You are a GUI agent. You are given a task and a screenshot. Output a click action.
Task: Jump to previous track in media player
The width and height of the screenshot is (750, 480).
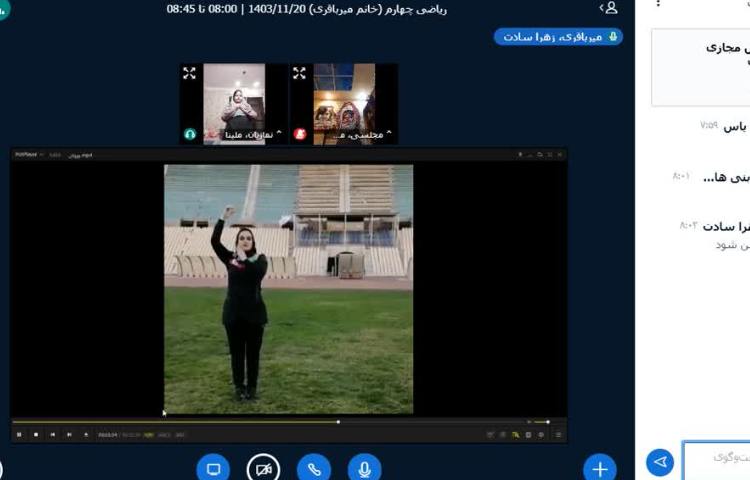[53, 435]
